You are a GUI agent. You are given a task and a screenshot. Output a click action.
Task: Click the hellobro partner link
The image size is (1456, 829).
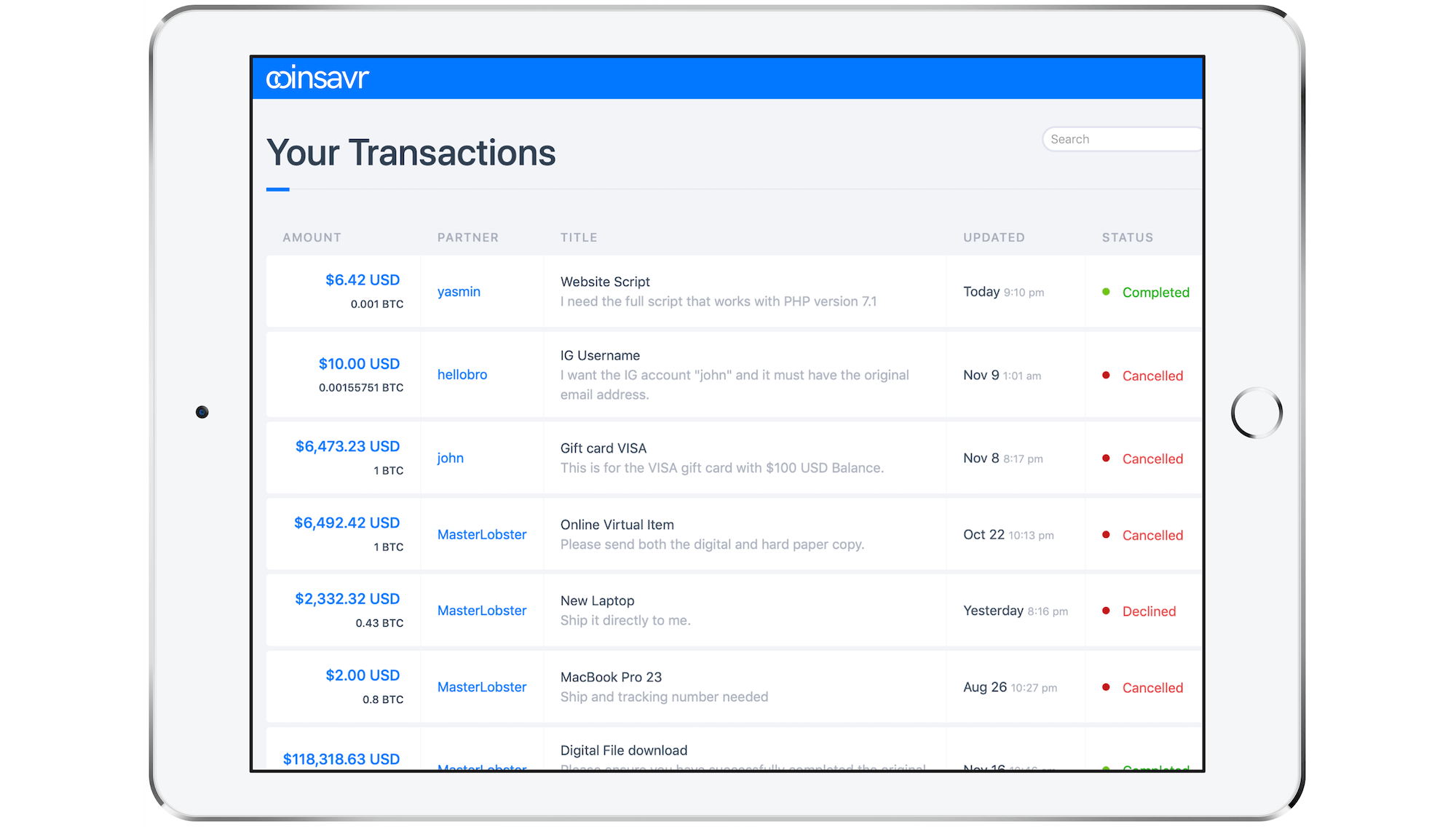point(461,374)
